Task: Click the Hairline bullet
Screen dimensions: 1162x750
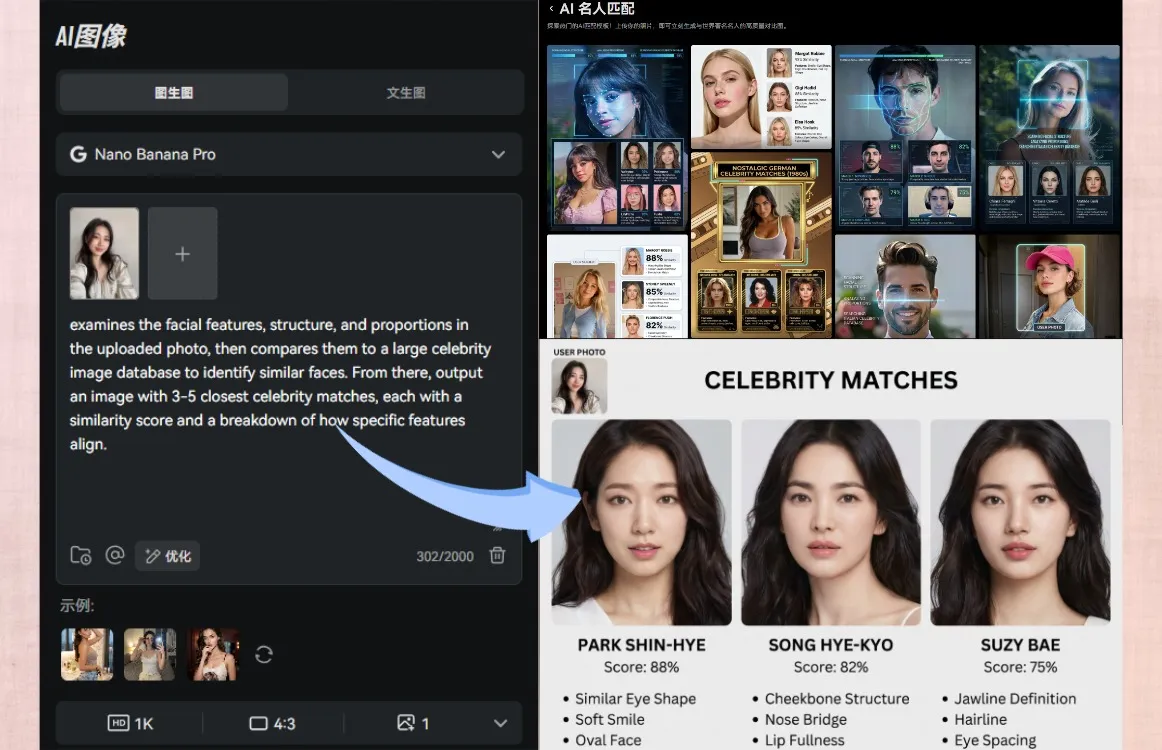Action: point(980,720)
